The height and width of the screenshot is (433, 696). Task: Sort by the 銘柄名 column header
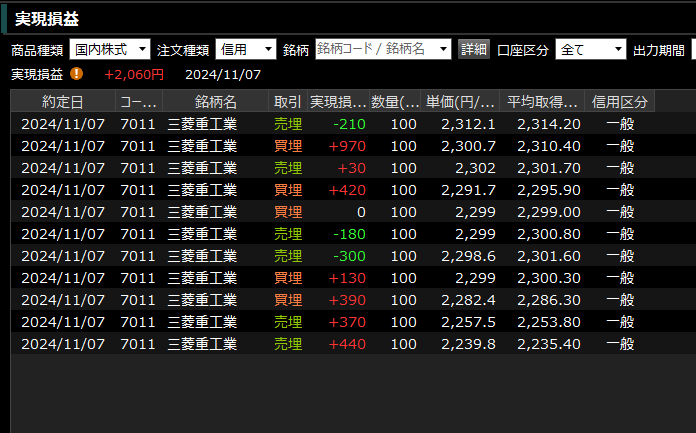pos(215,102)
